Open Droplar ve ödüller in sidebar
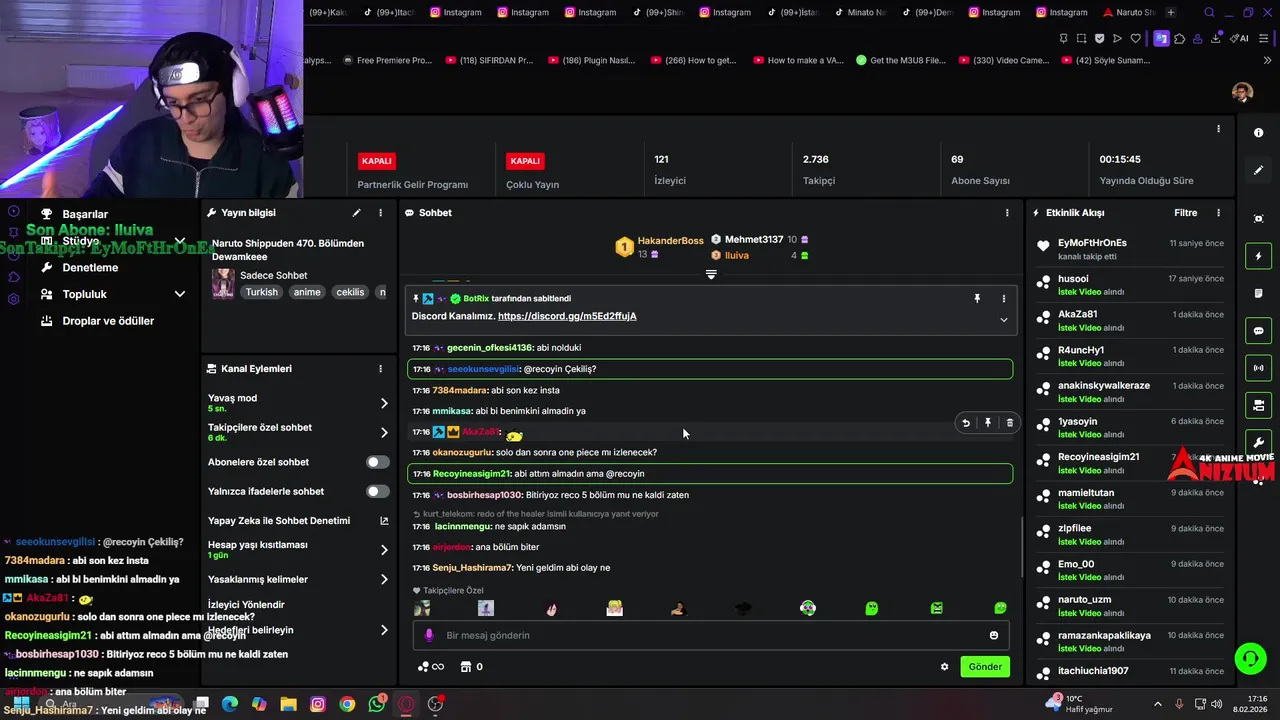This screenshot has height=720, width=1280. coord(108,321)
